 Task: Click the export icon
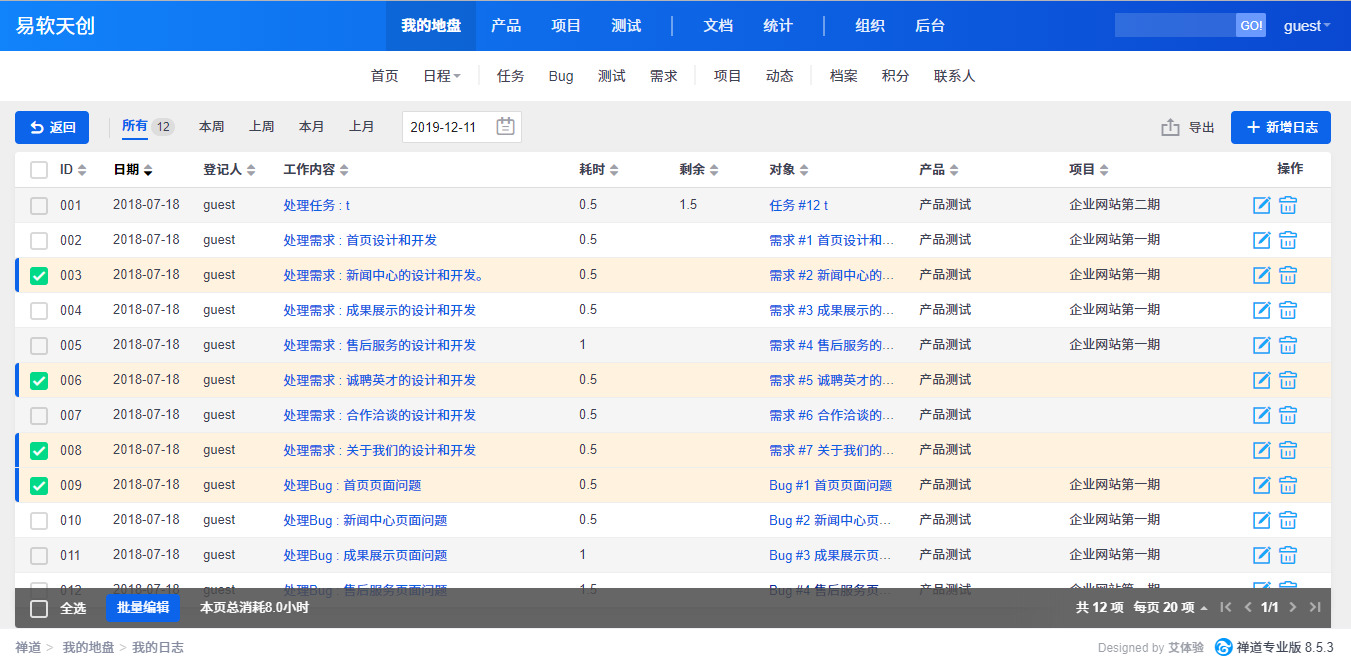click(x=1170, y=127)
